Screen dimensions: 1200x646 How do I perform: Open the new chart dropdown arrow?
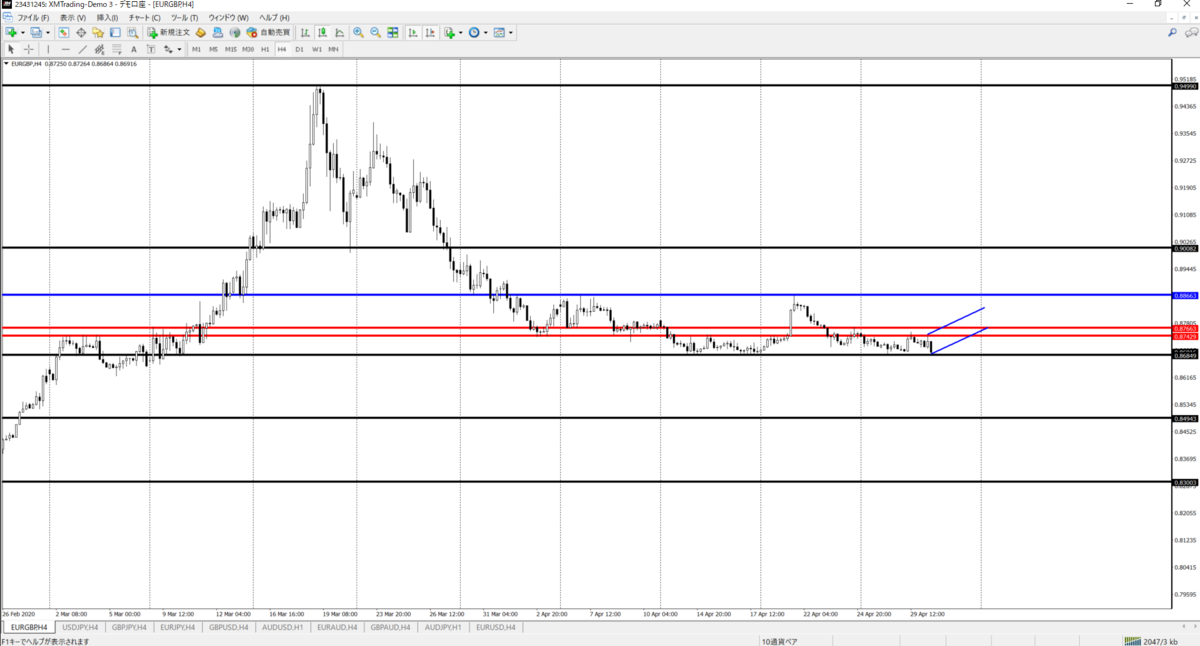tap(23, 32)
